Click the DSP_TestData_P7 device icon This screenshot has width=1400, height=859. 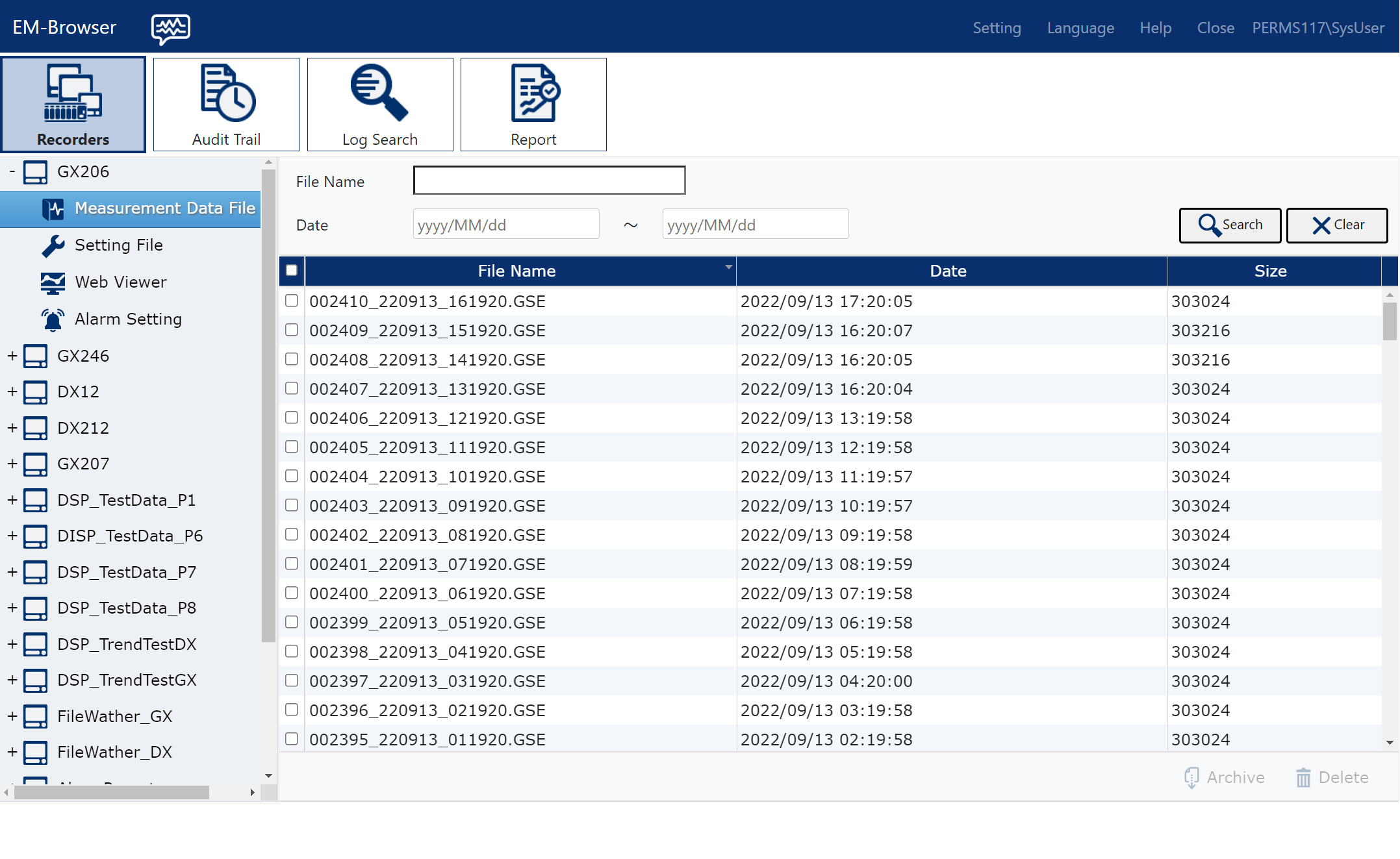35,572
